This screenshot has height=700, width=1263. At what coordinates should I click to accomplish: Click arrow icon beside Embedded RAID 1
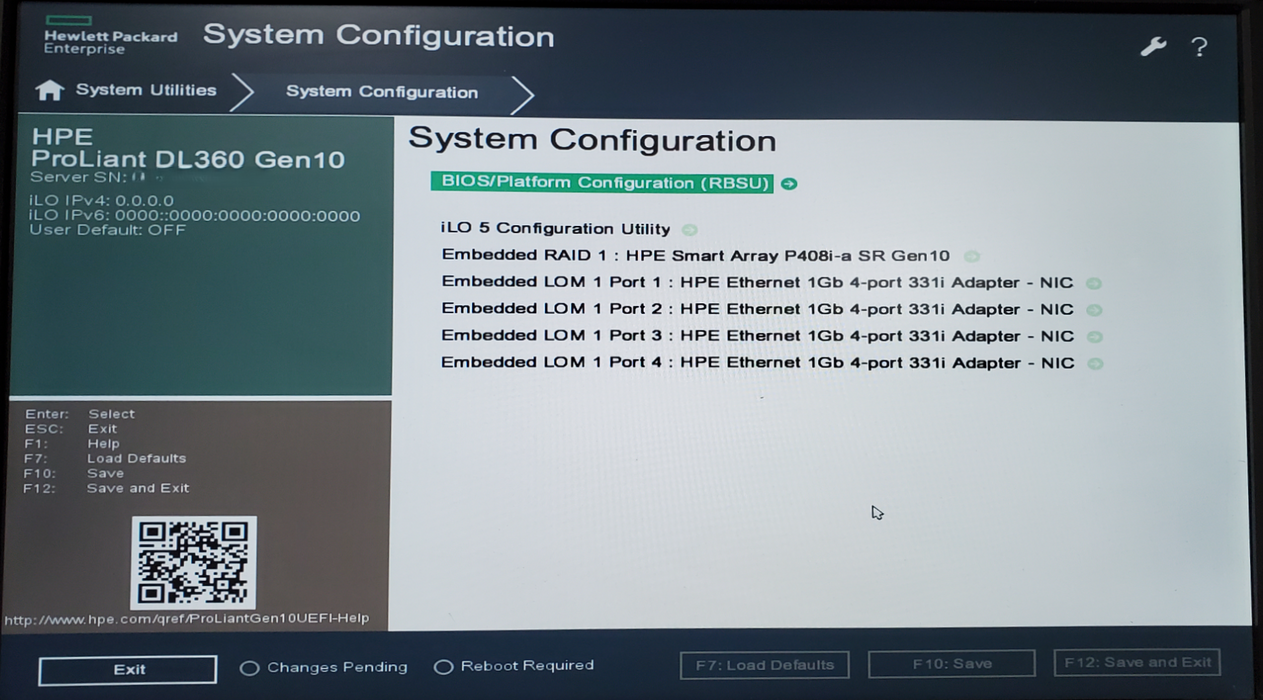(x=971, y=256)
